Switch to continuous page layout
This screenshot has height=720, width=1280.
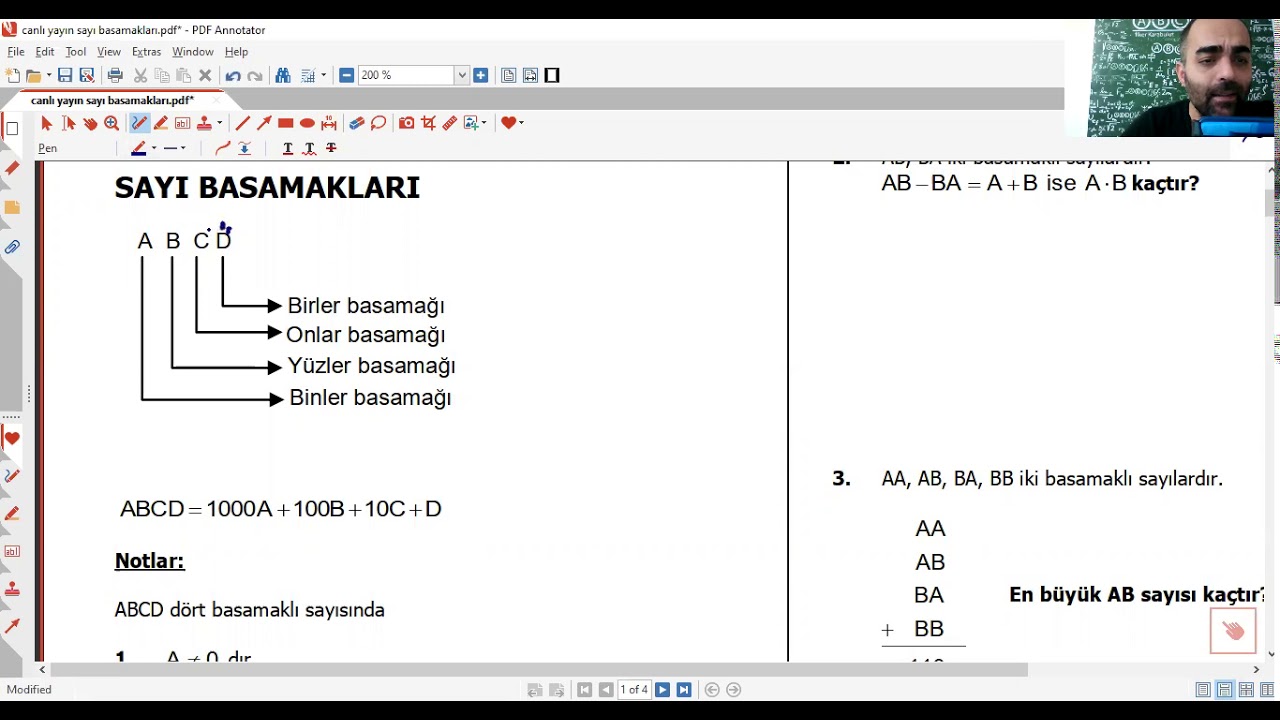click(x=1225, y=690)
